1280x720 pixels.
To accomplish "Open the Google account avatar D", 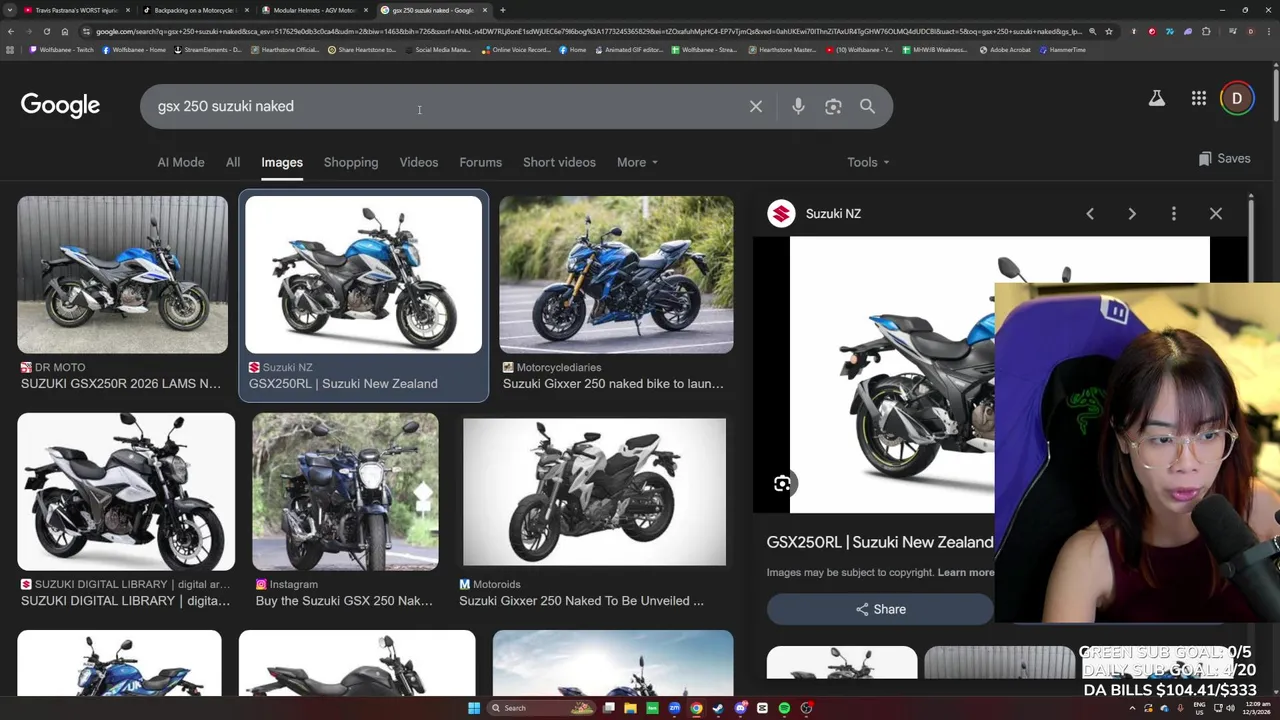I will pos(1237,98).
